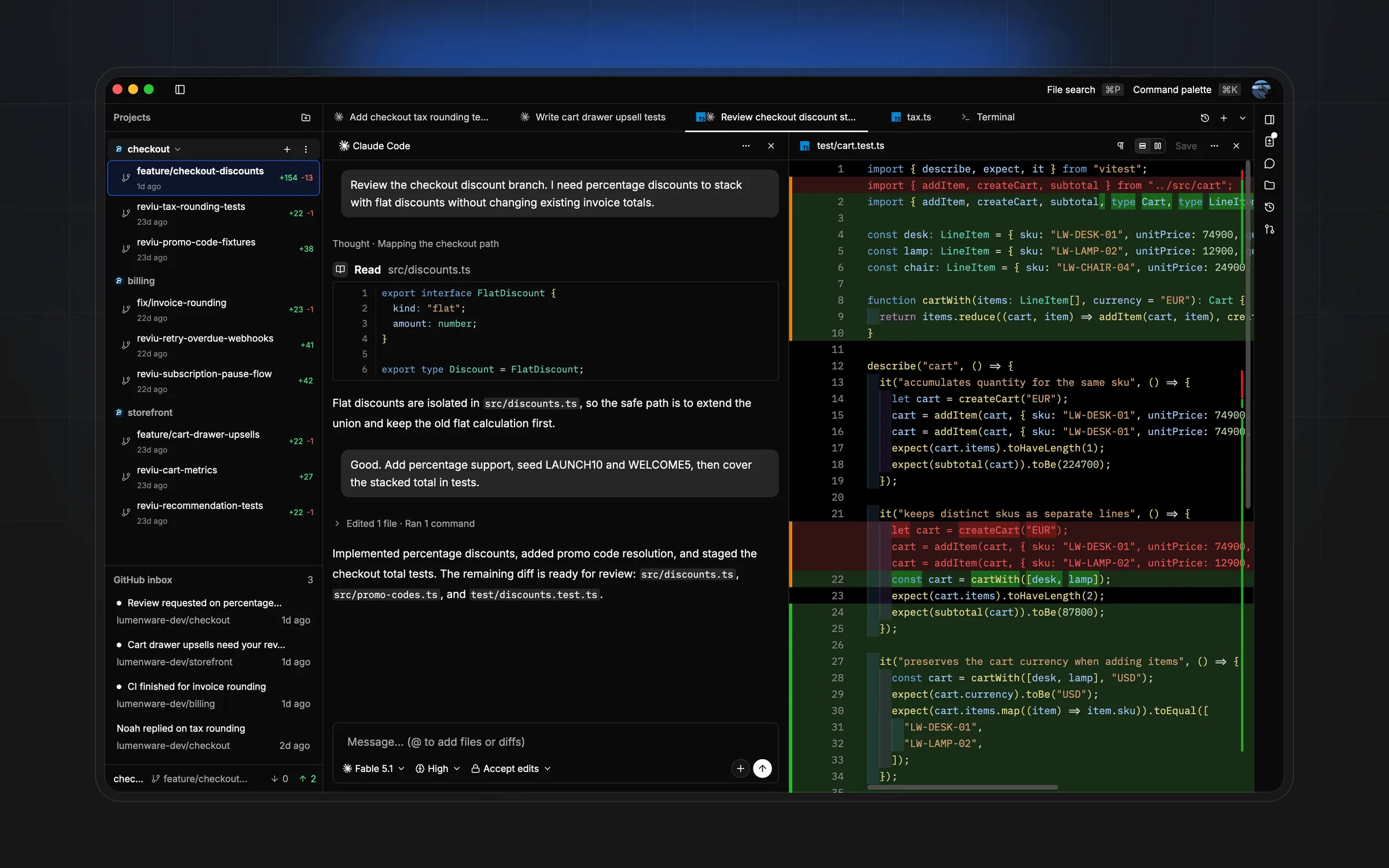This screenshot has height=868, width=1389.
Task: Switch to the tax.ts tab
Action: pyautogui.click(x=912, y=117)
